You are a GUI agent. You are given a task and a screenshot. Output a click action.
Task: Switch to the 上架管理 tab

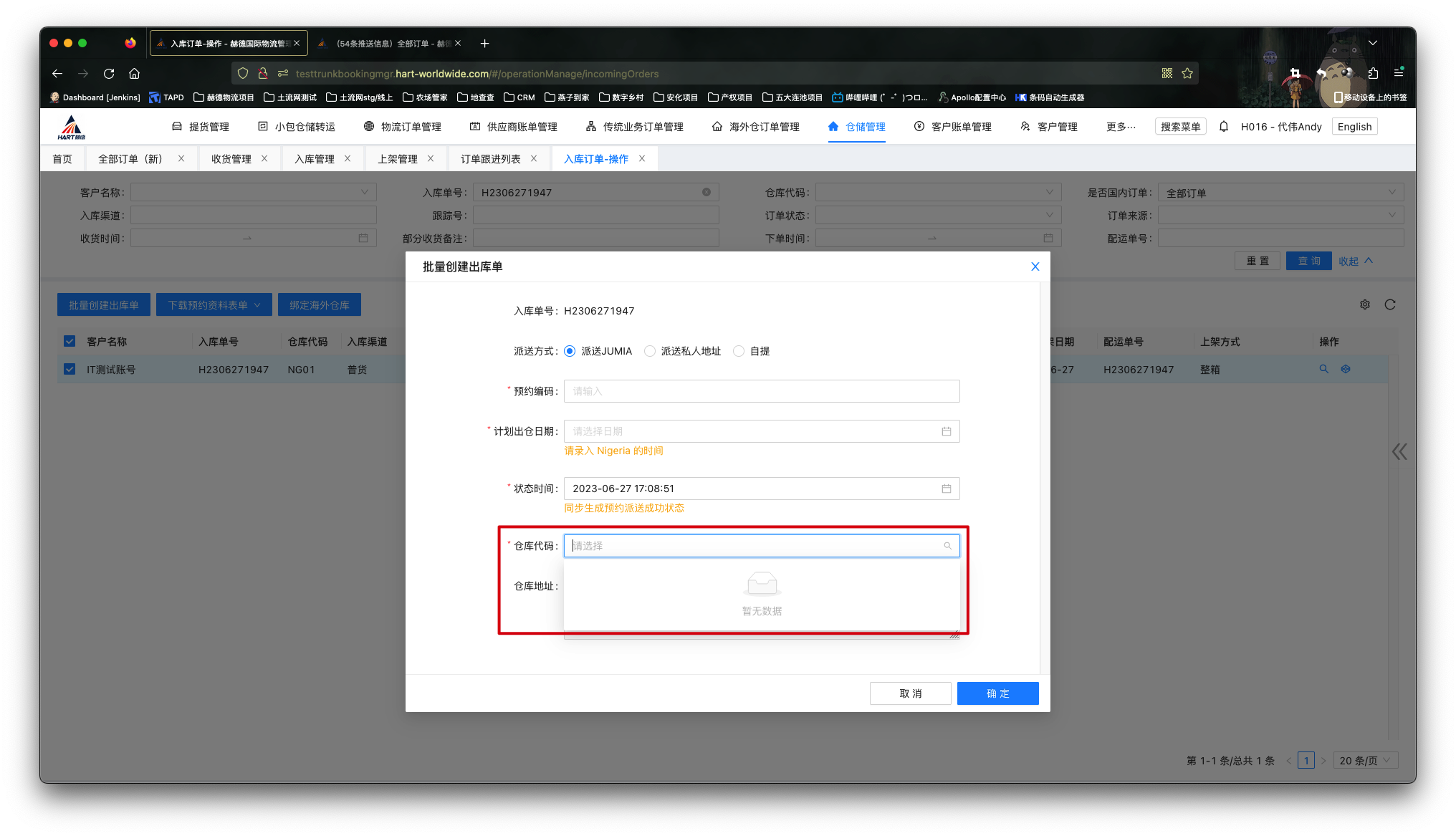click(x=398, y=158)
